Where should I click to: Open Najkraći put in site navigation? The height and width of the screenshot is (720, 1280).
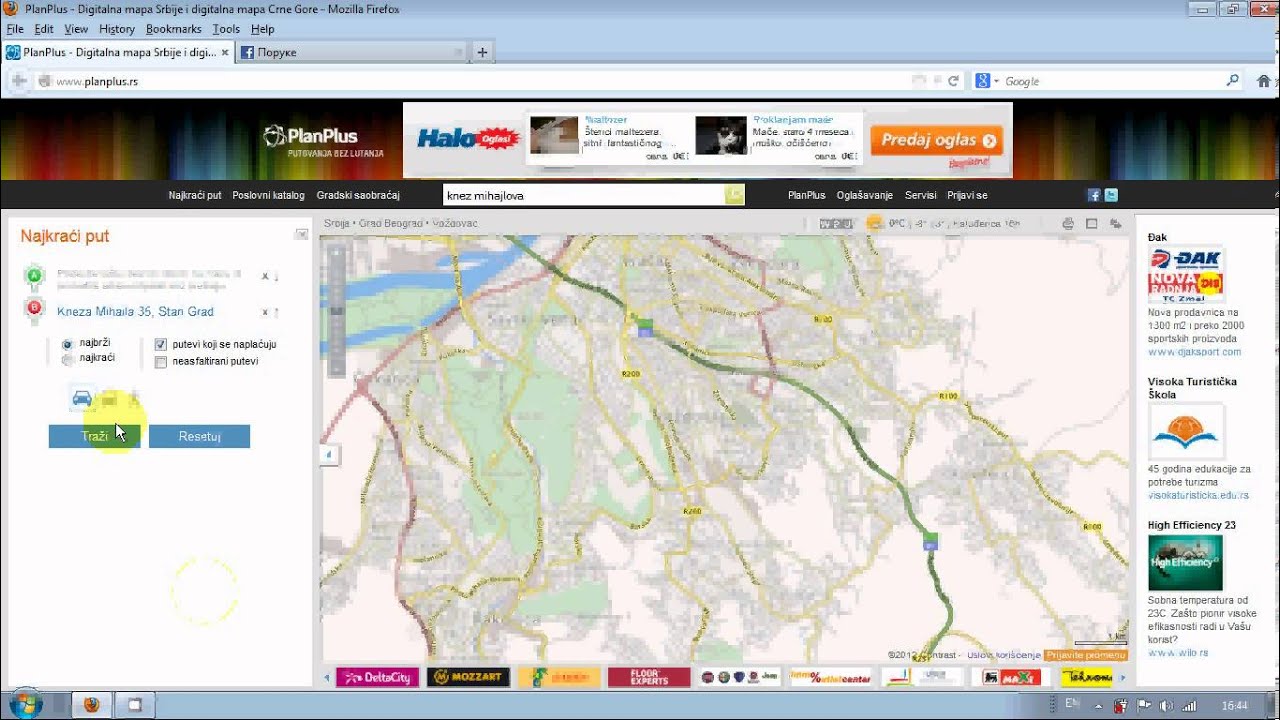pyautogui.click(x=195, y=195)
